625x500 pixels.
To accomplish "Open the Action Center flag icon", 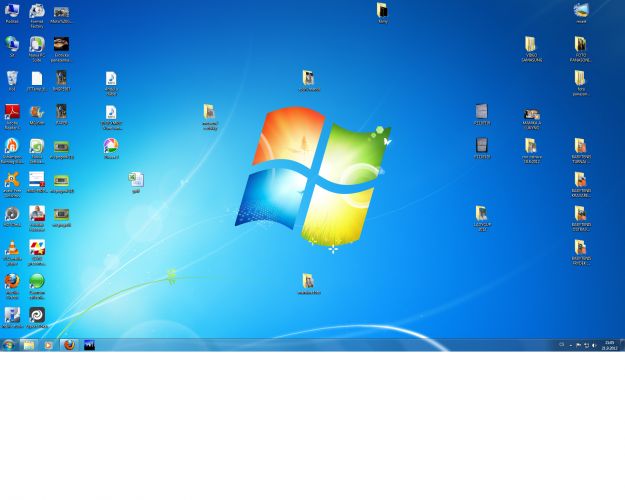I will click(578, 345).
